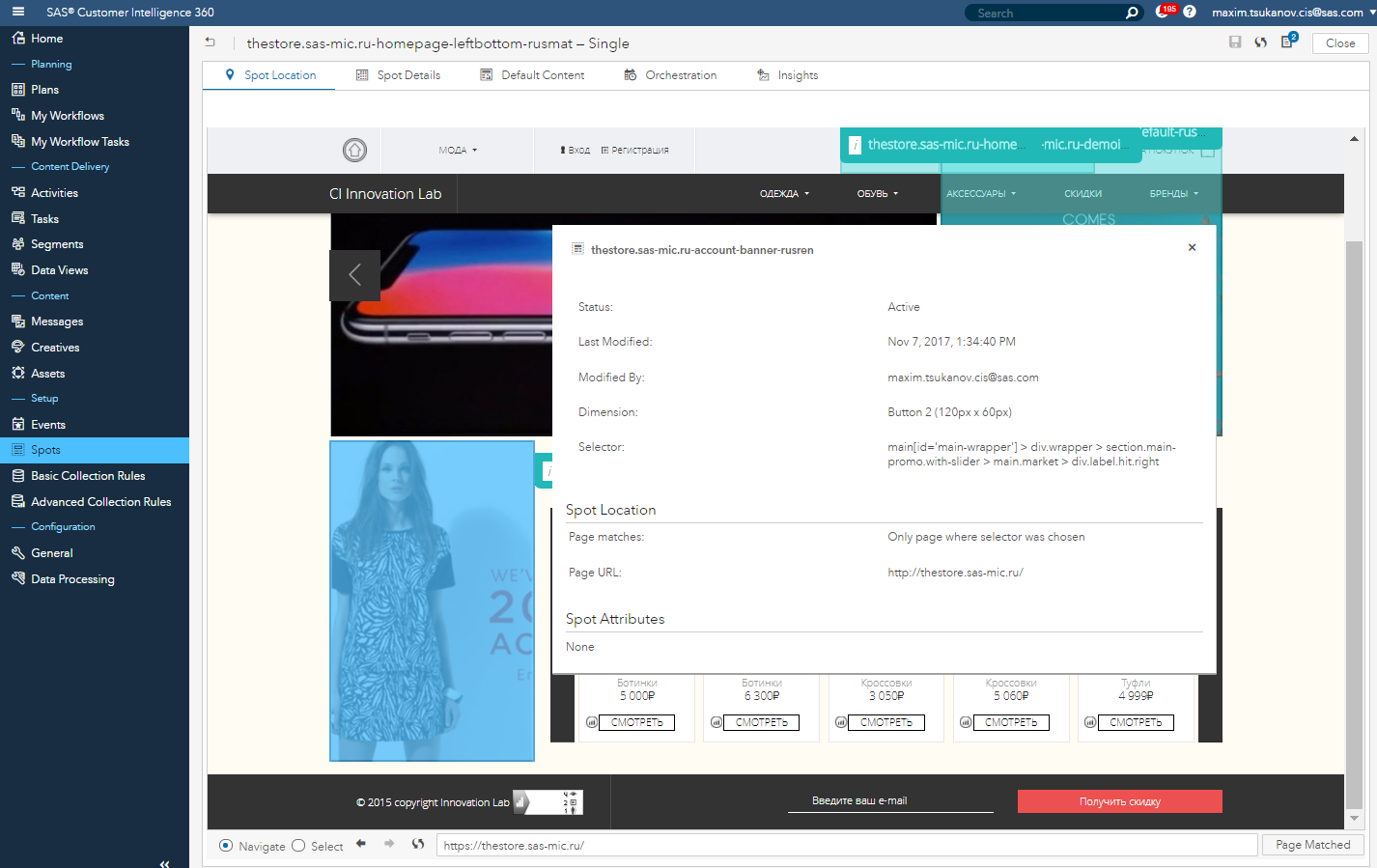Click the home icon on the store page
1377x868 pixels.
(x=354, y=150)
